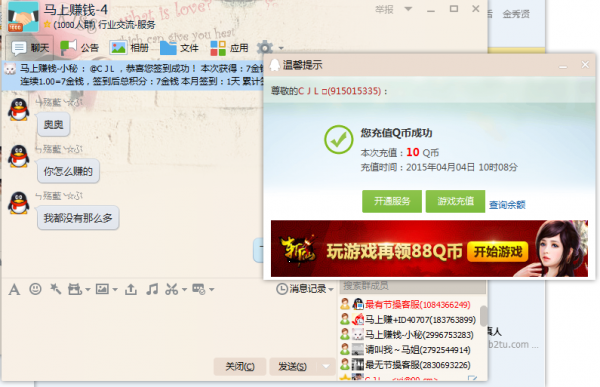Image resolution: width=600 pixels, height=387 pixels.
Task: Click the group settings gear icon
Action: click(265, 48)
